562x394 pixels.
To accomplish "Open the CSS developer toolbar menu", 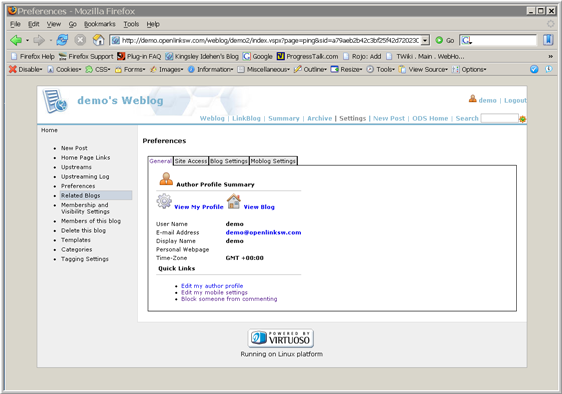I will pos(97,69).
